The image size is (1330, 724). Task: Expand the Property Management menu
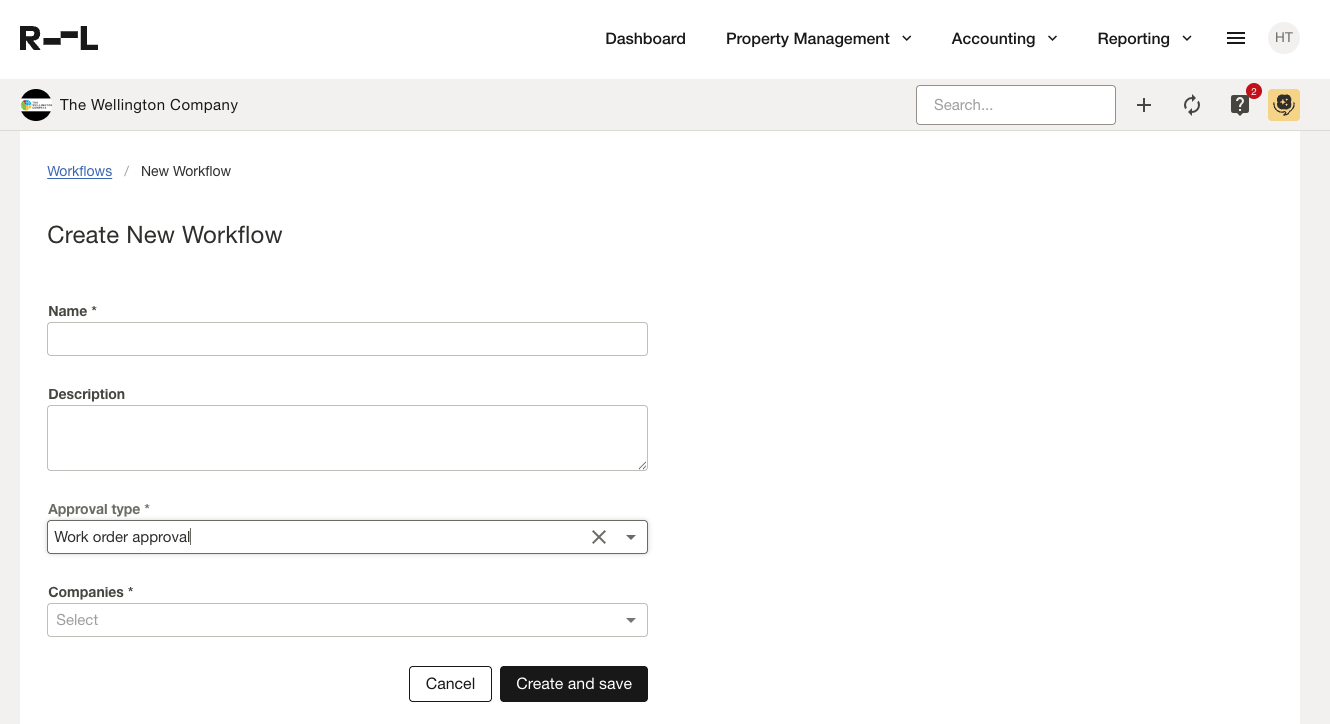pyautogui.click(x=818, y=39)
